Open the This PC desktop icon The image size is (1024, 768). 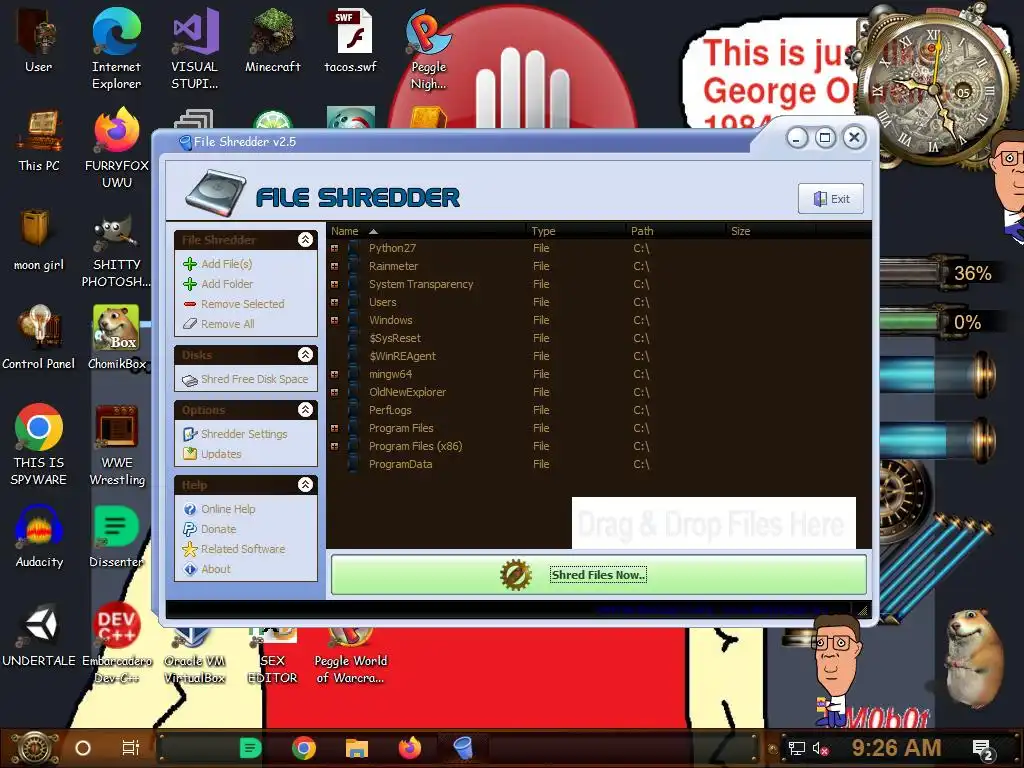(x=39, y=140)
